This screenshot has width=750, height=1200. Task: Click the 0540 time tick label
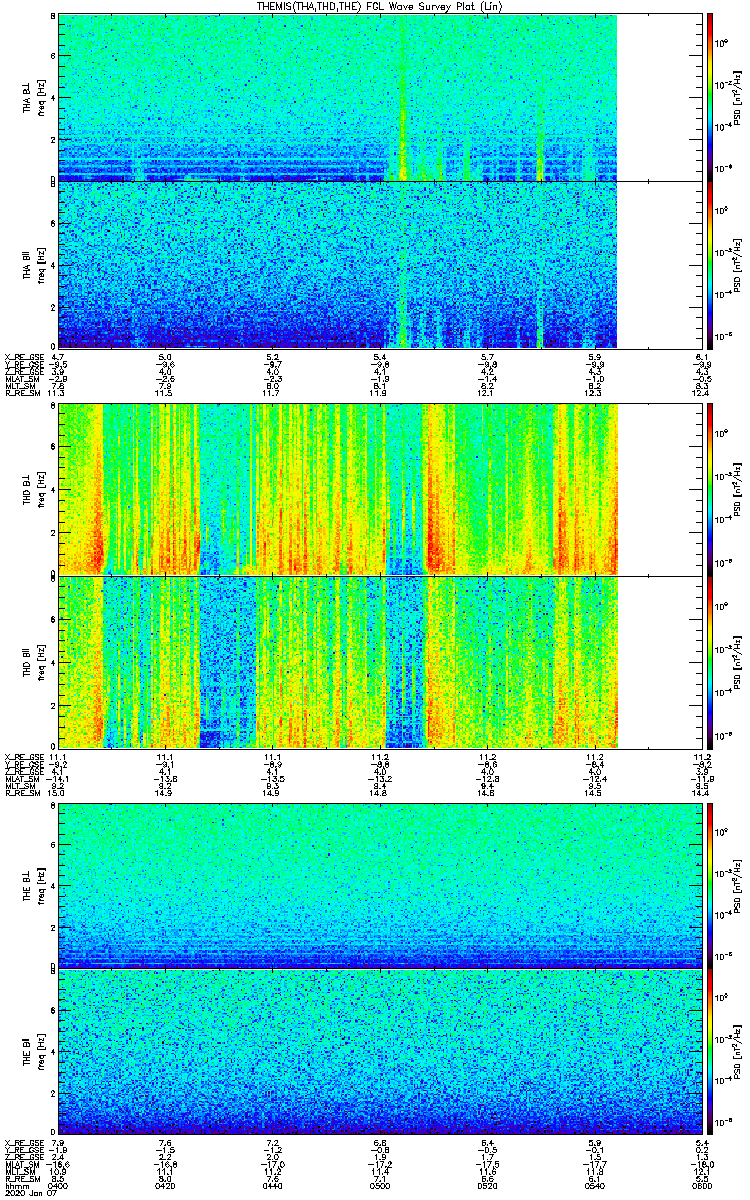click(595, 1186)
